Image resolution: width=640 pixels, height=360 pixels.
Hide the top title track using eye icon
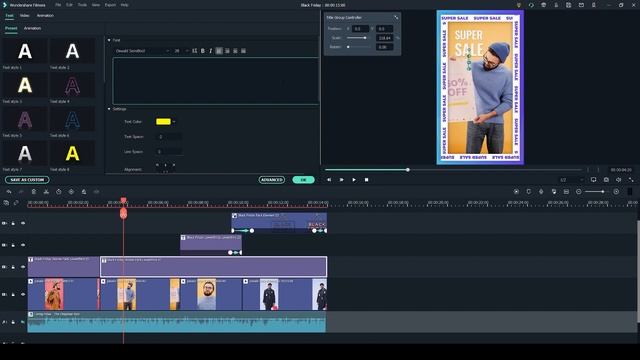(23, 223)
